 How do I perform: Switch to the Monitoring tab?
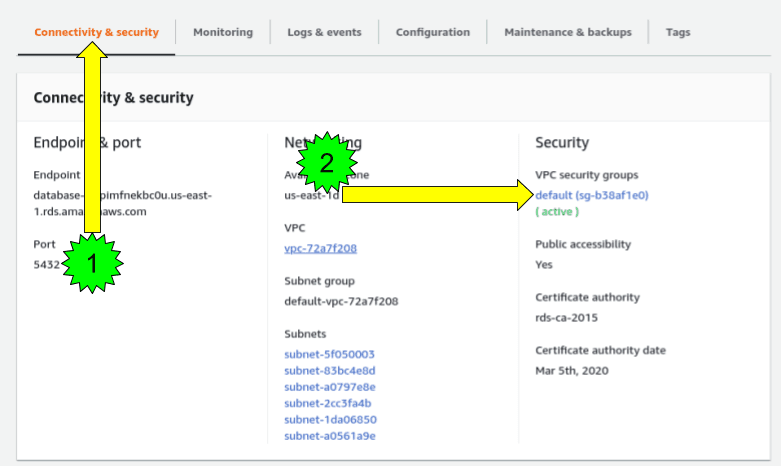[222, 32]
